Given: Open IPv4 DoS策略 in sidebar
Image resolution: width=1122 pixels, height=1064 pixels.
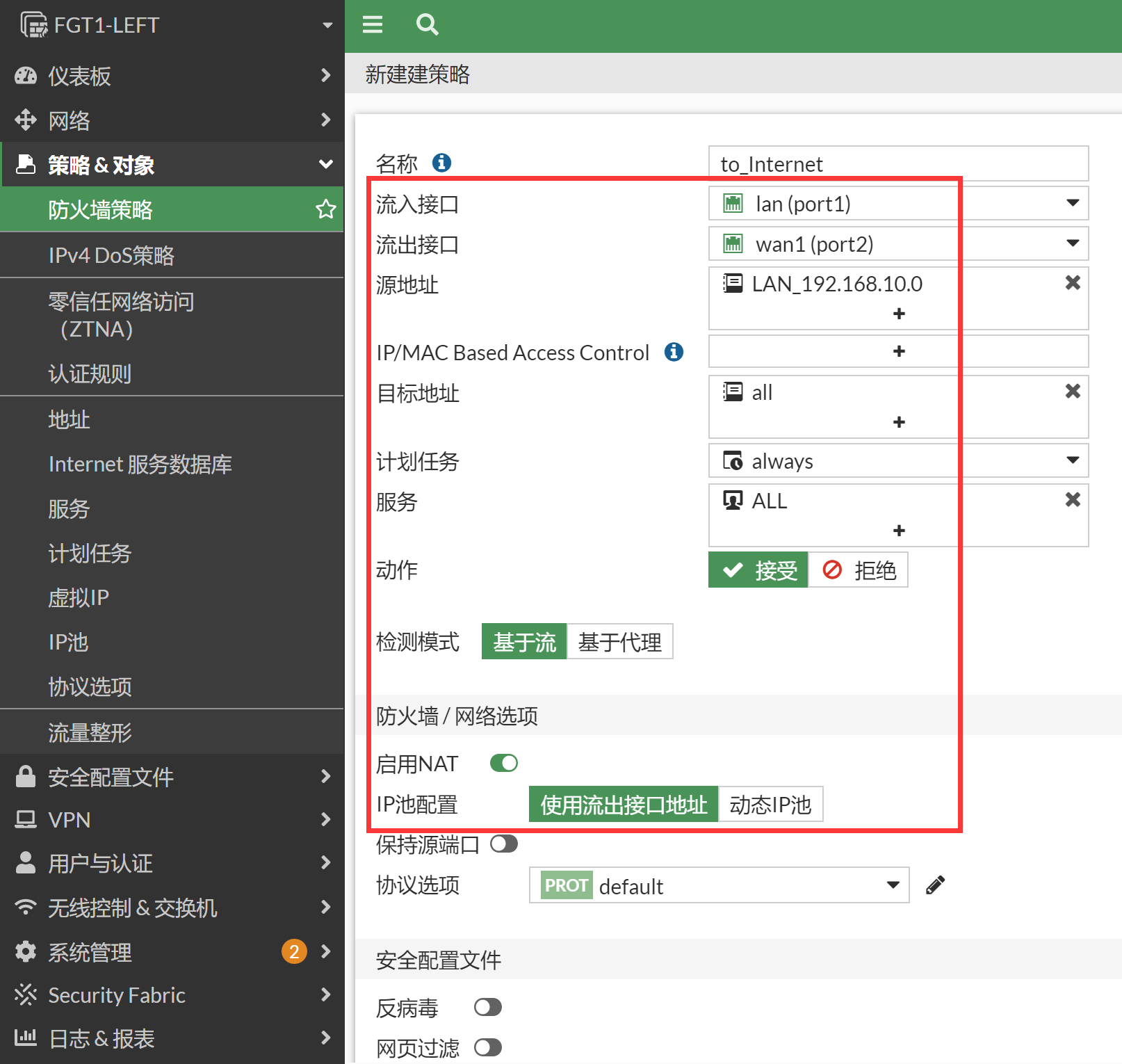Looking at the screenshot, I should tap(111, 255).
